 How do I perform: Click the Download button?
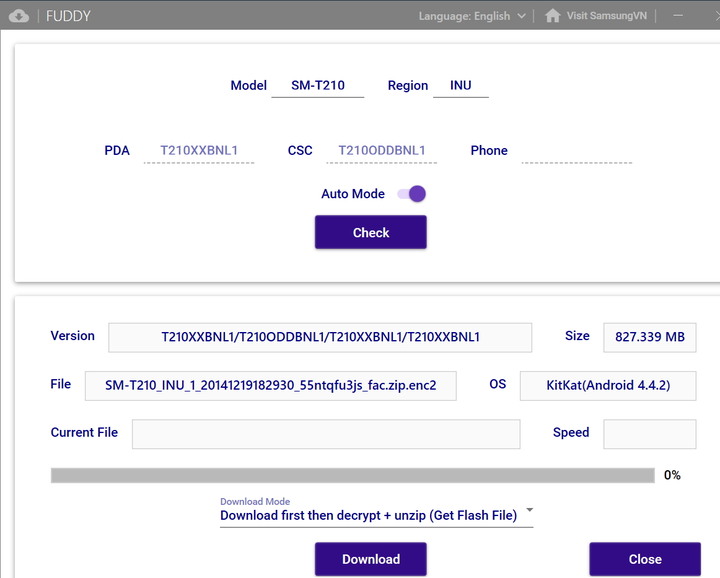371,559
